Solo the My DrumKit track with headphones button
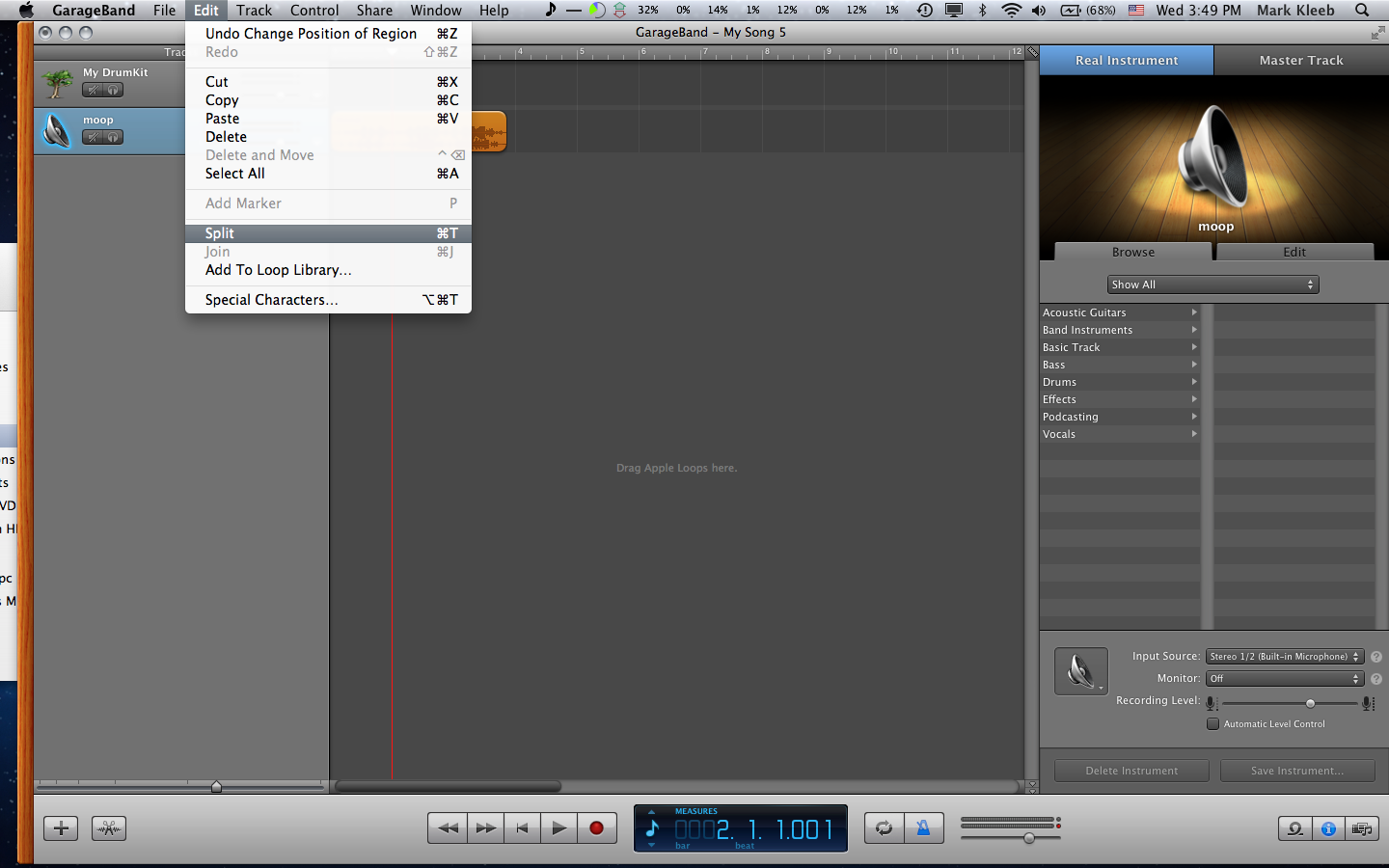The image size is (1389, 868). click(x=113, y=90)
